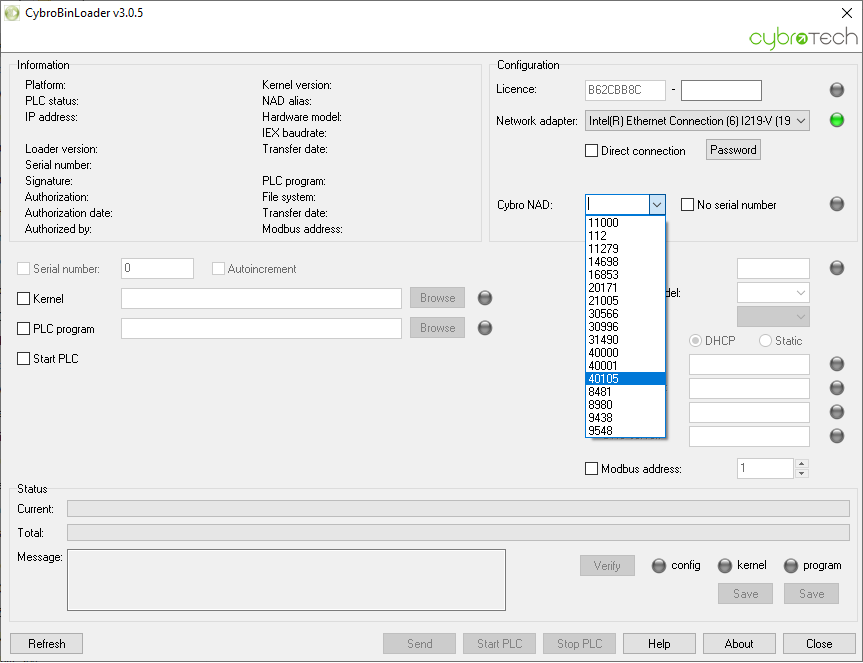Click the kernel verify indicator light
Viewport: 863px width, 663px height.
click(x=725, y=565)
